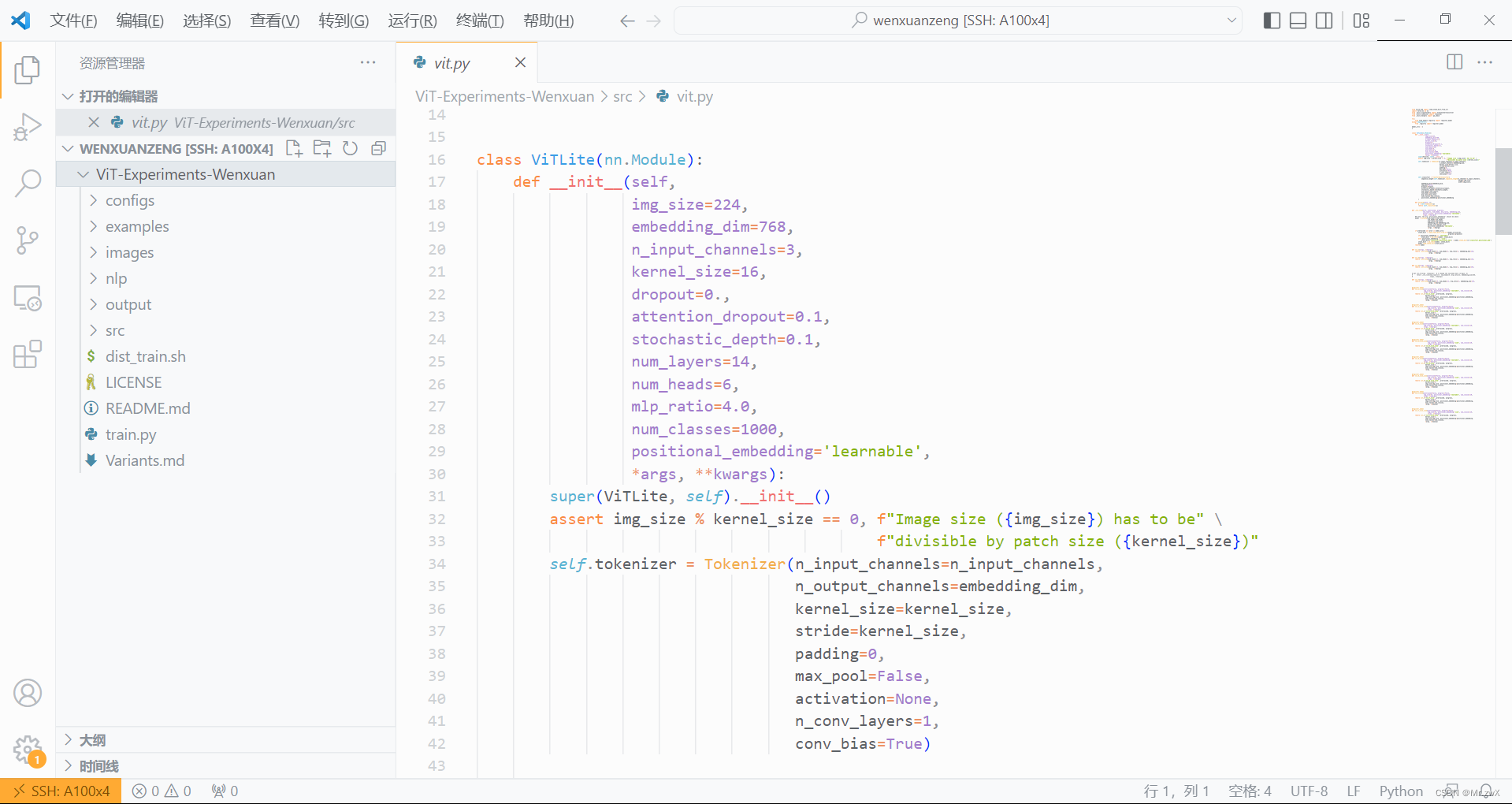The width and height of the screenshot is (1512, 804).
Task: Open Variants.md file
Action: pyautogui.click(x=145, y=460)
